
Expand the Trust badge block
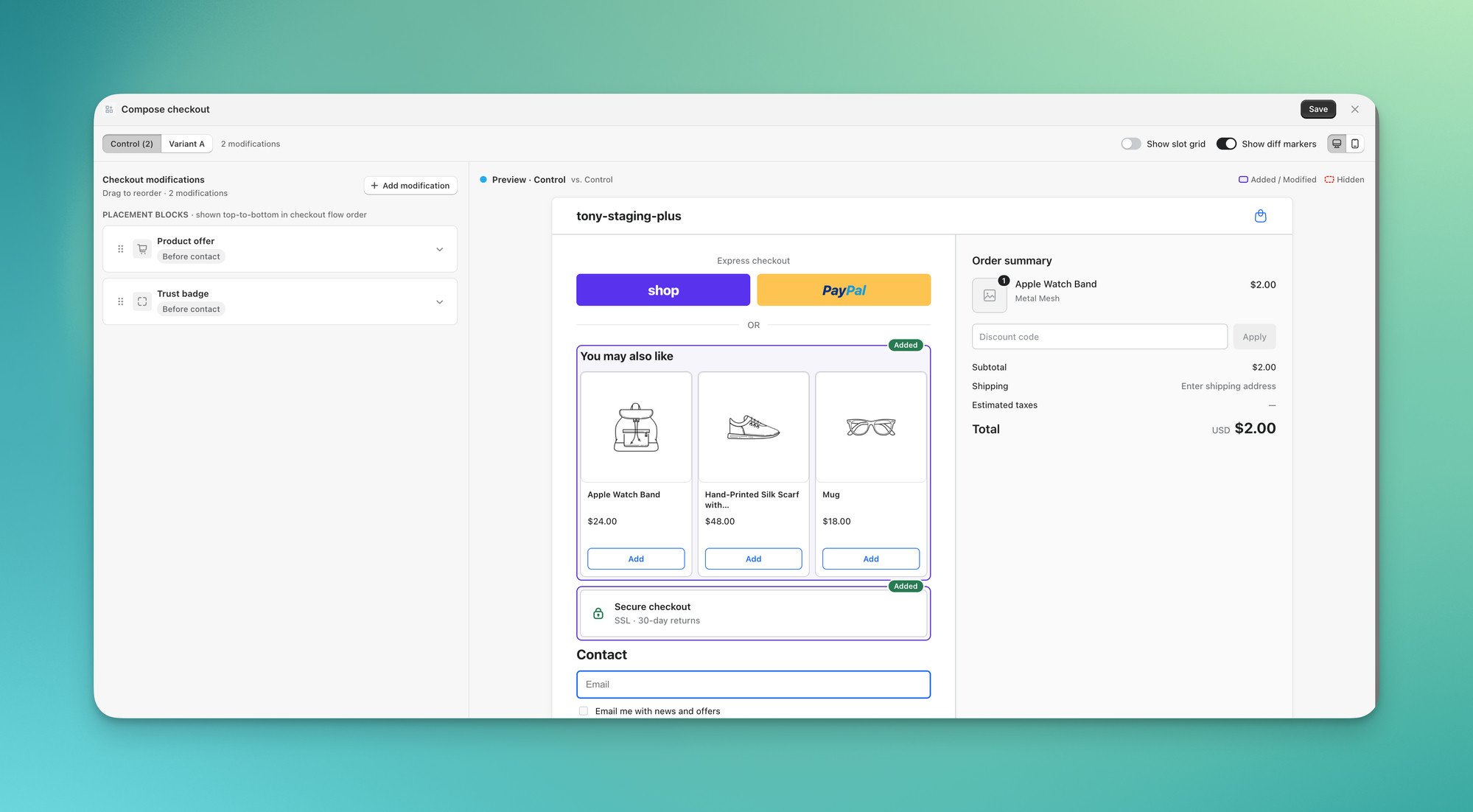click(x=440, y=301)
